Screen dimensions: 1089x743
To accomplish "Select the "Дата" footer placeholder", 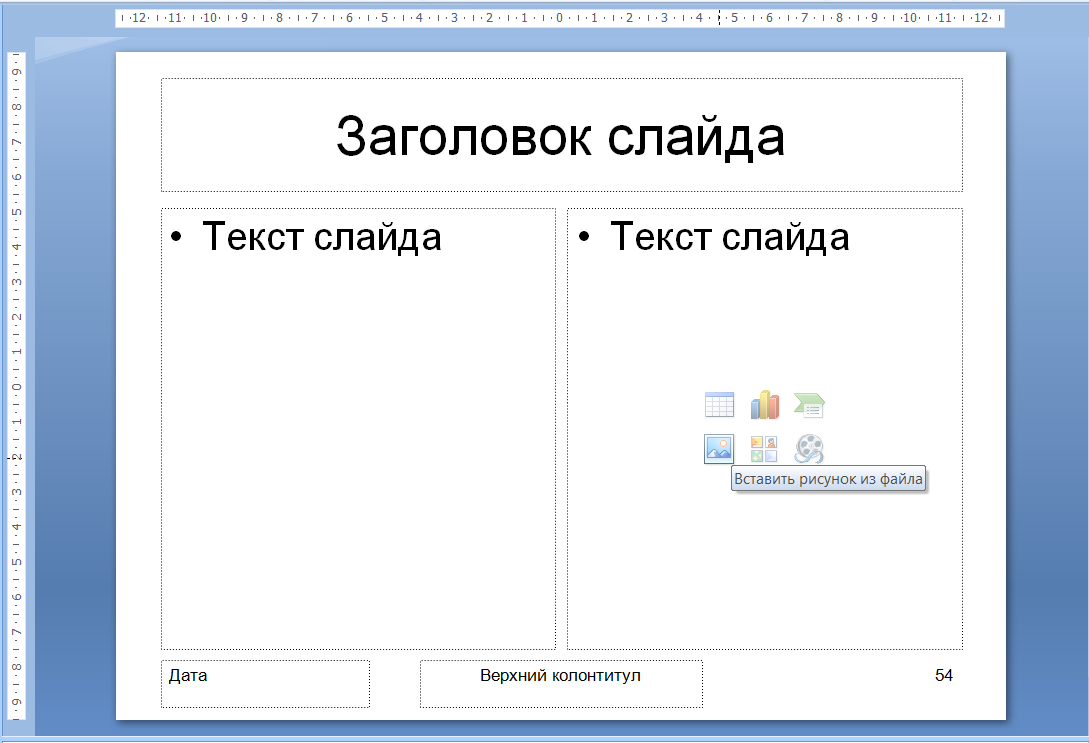I will point(265,684).
